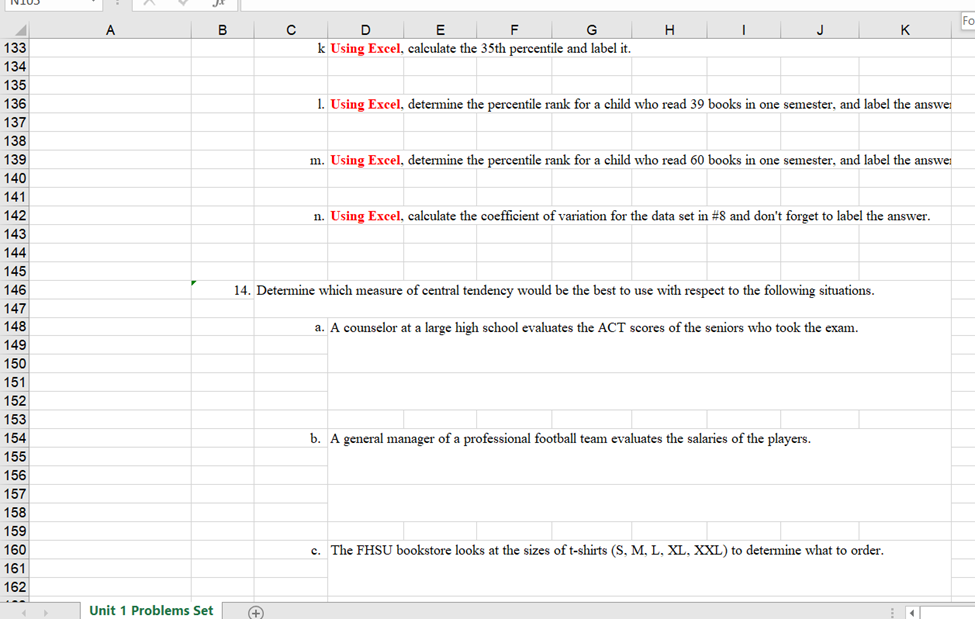Click the sheet tab scroll right arrow
The image size is (975, 619).
coord(45,613)
